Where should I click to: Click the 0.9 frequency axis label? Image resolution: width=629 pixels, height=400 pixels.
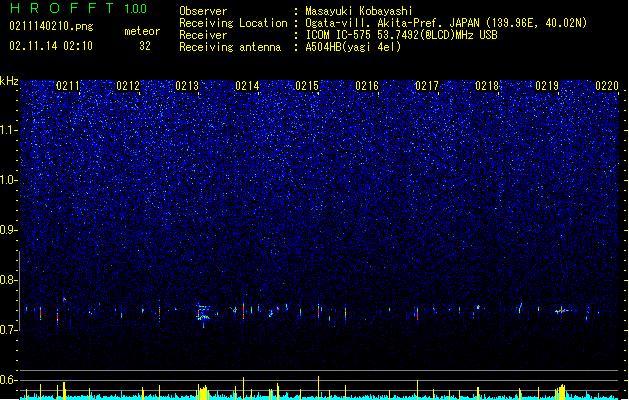8,230
